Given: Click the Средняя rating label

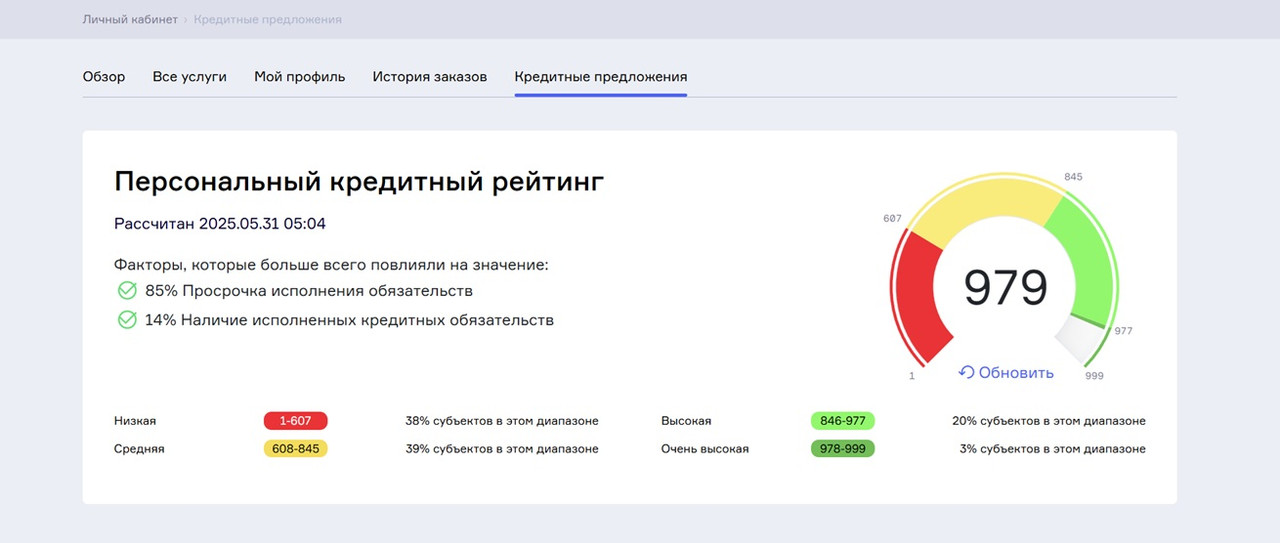Looking at the screenshot, I should pyautogui.click(x=139, y=449).
